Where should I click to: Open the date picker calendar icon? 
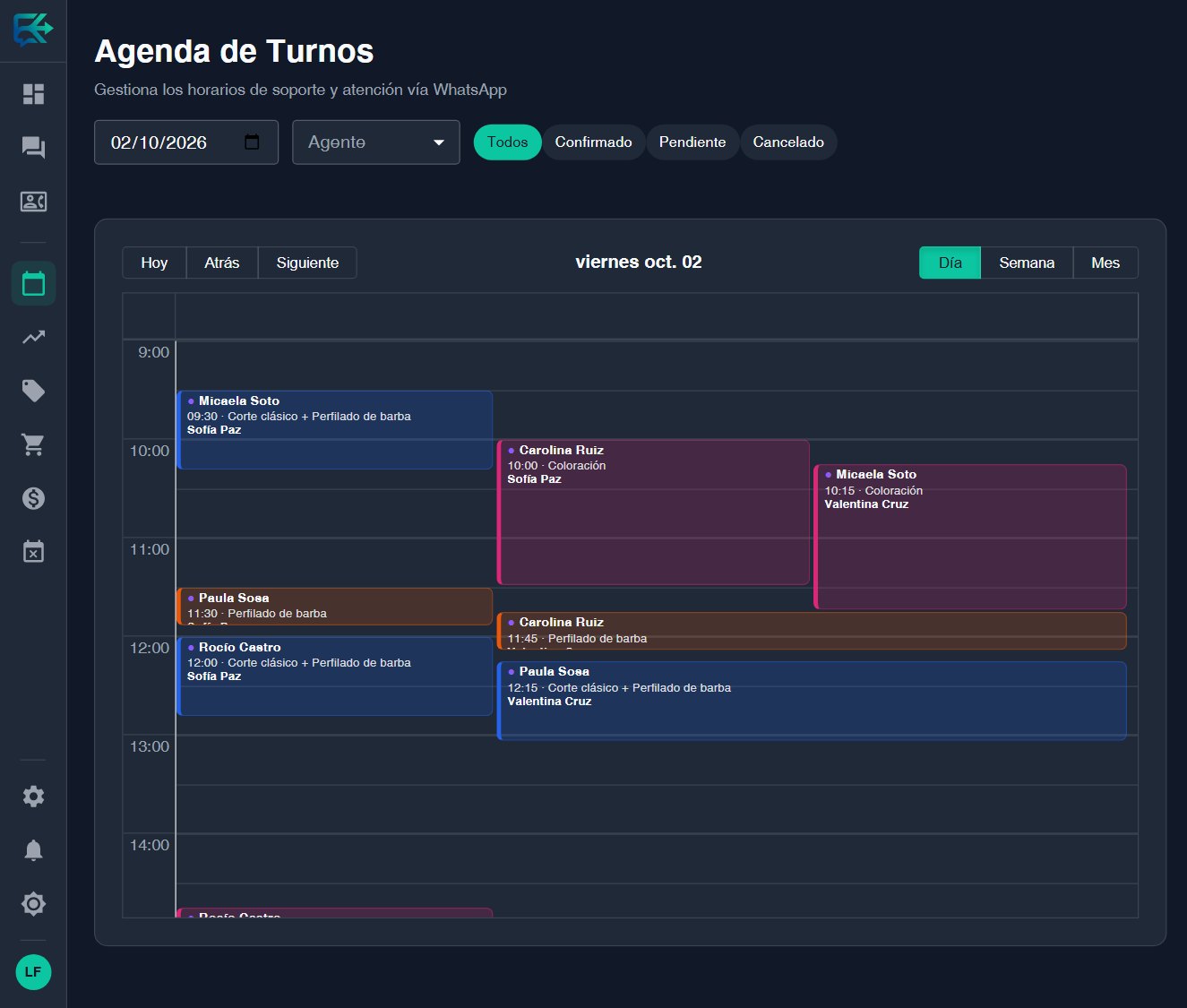(x=252, y=142)
